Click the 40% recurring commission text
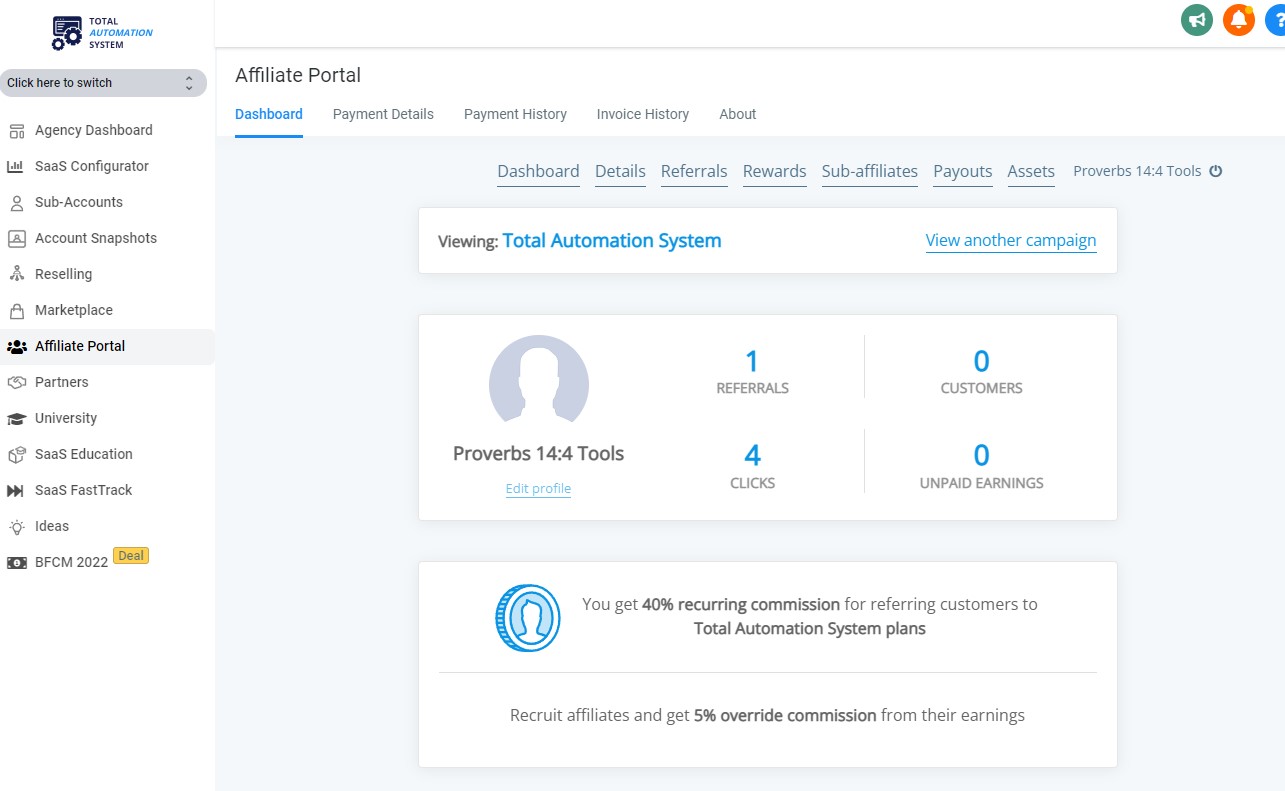Screen dimensions: 1285x791 click(x=741, y=604)
